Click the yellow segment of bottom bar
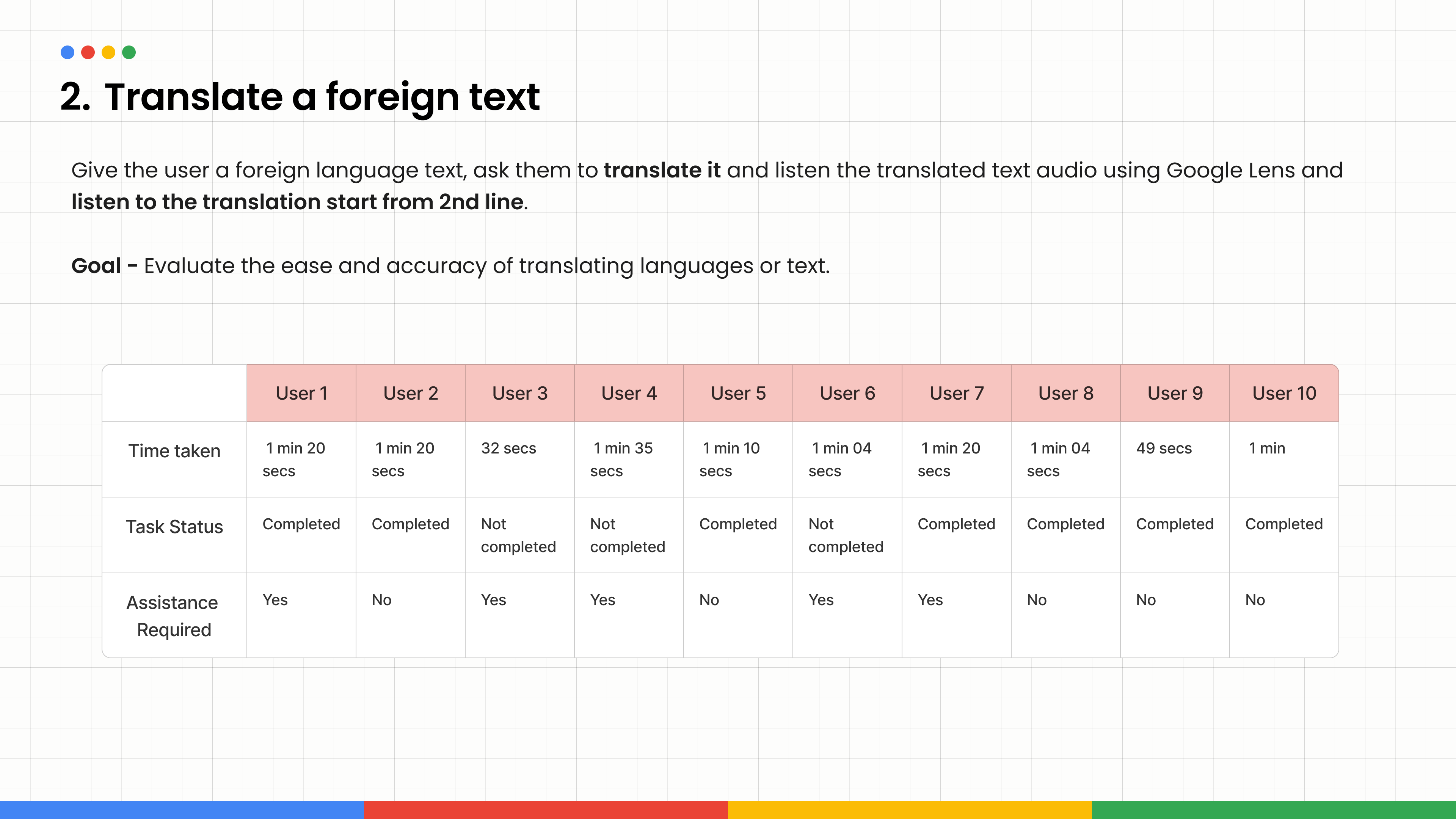1456x819 pixels. [910, 810]
